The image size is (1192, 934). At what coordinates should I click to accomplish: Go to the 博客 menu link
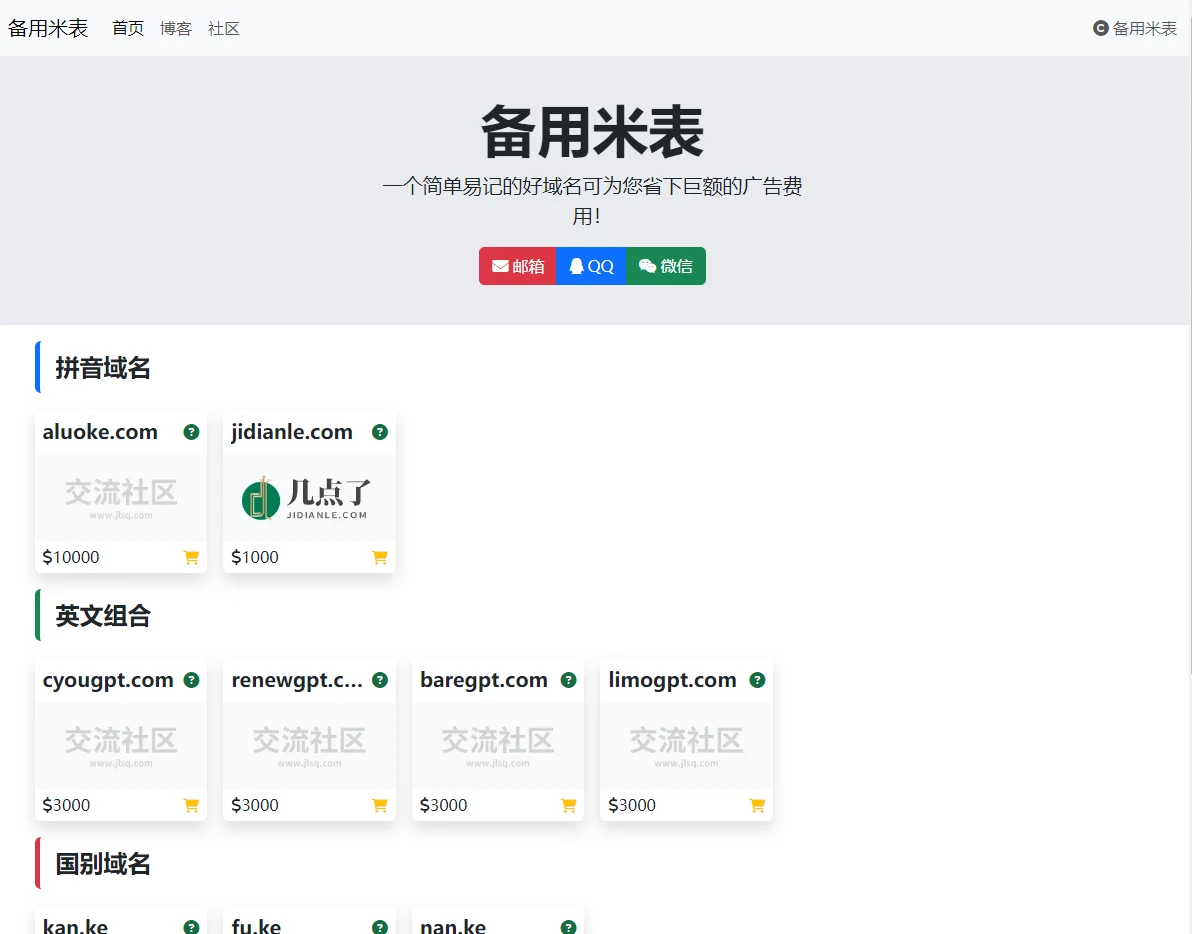176,29
